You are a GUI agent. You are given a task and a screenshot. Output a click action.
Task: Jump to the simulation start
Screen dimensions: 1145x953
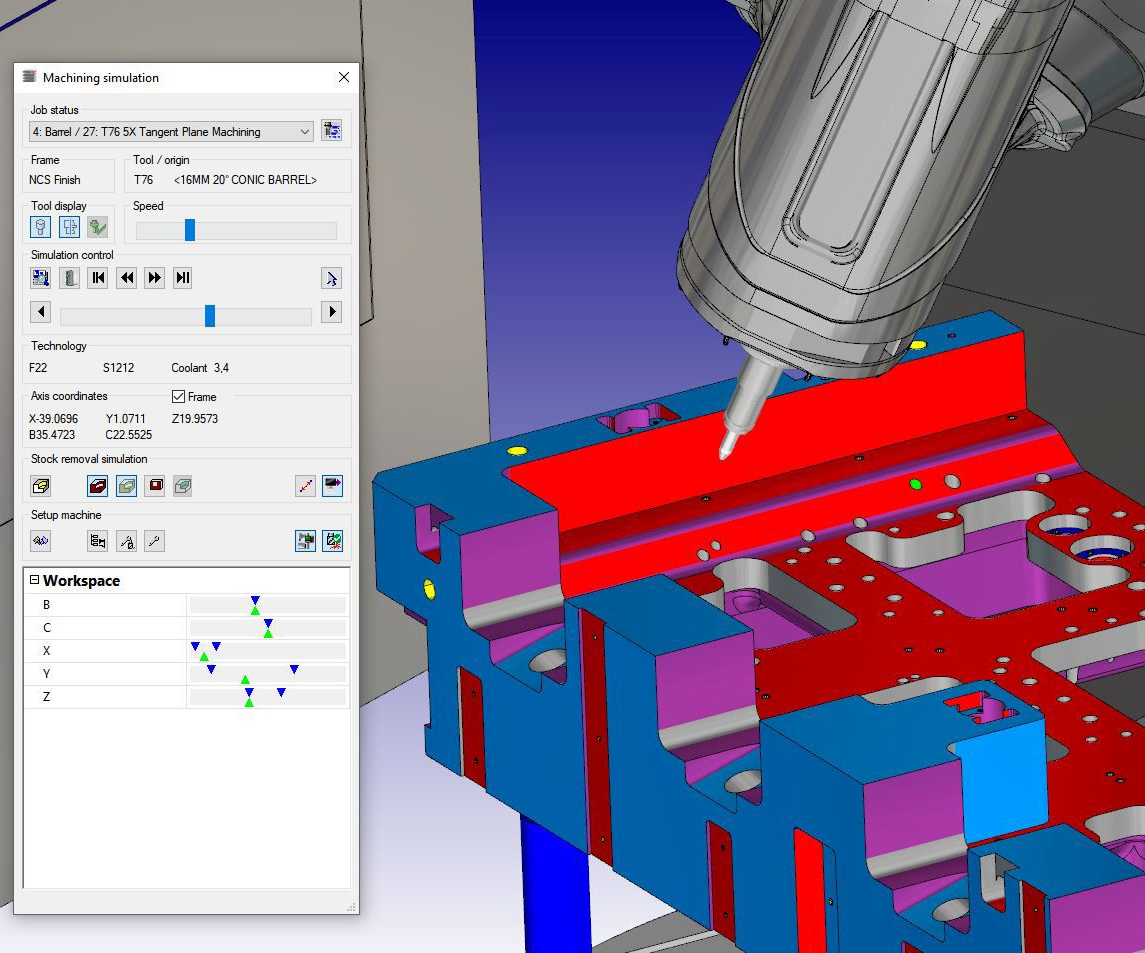98,278
